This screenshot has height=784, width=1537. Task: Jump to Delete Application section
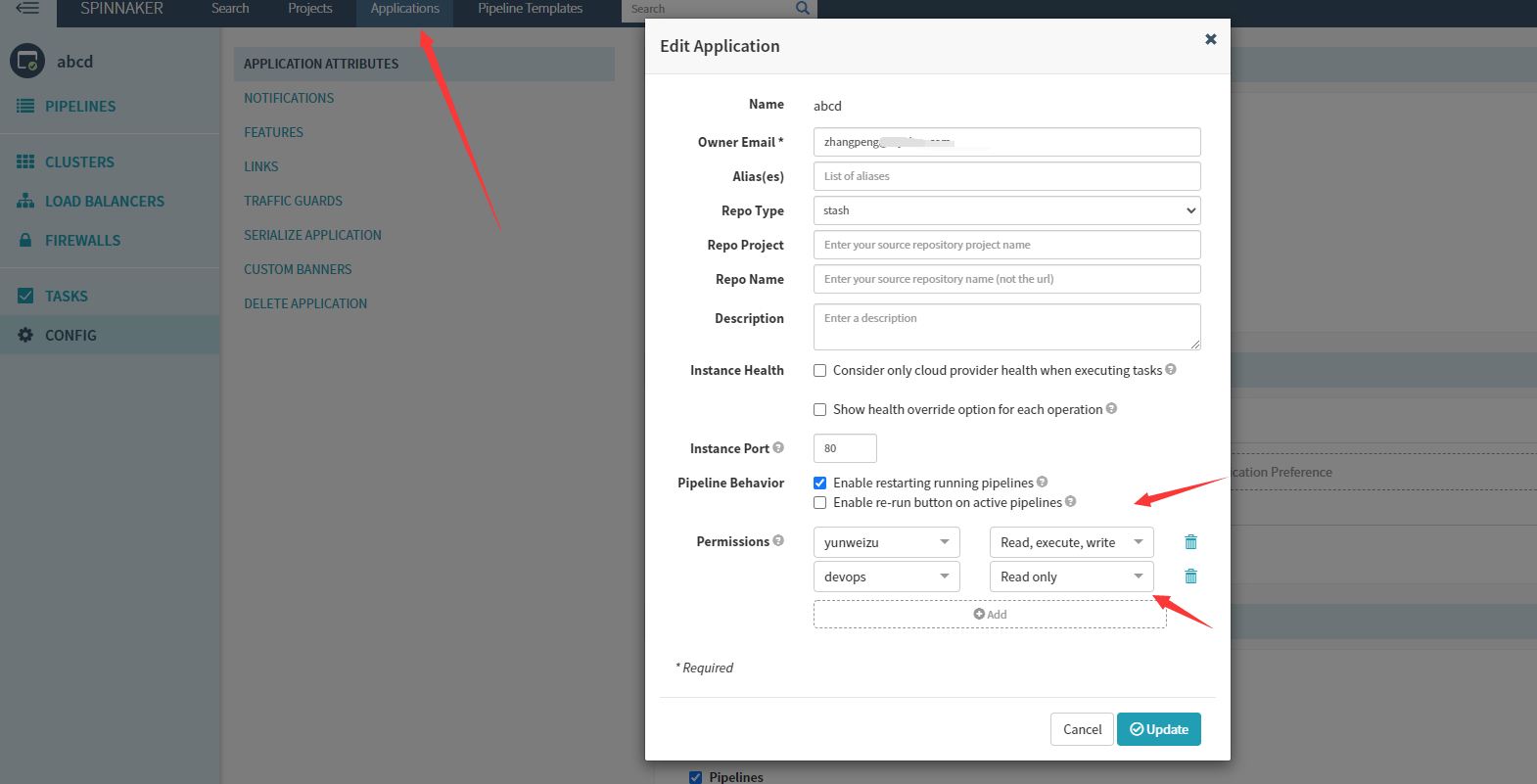click(305, 303)
